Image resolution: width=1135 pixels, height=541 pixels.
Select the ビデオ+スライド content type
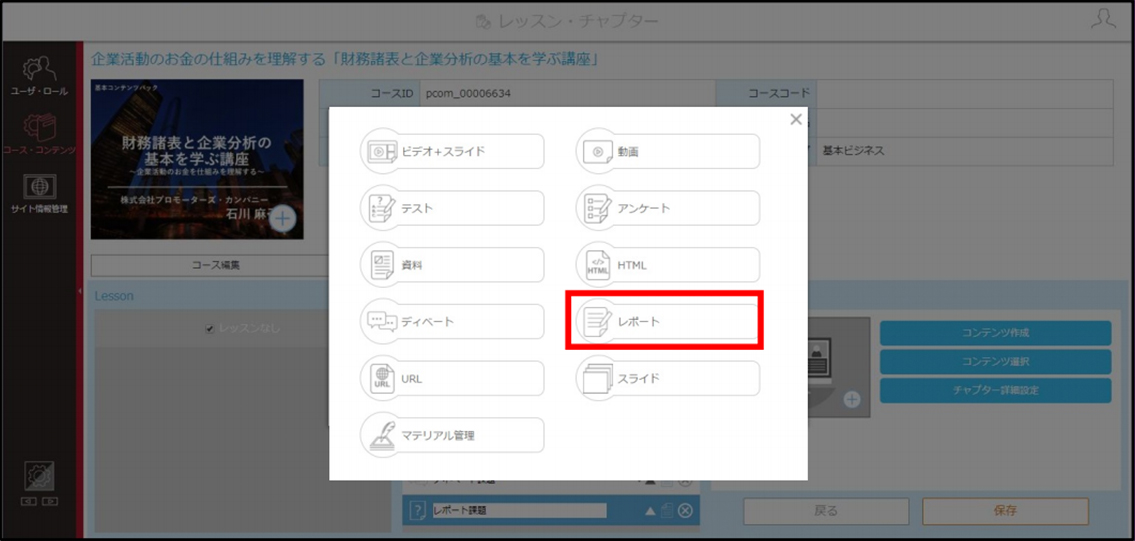point(452,151)
